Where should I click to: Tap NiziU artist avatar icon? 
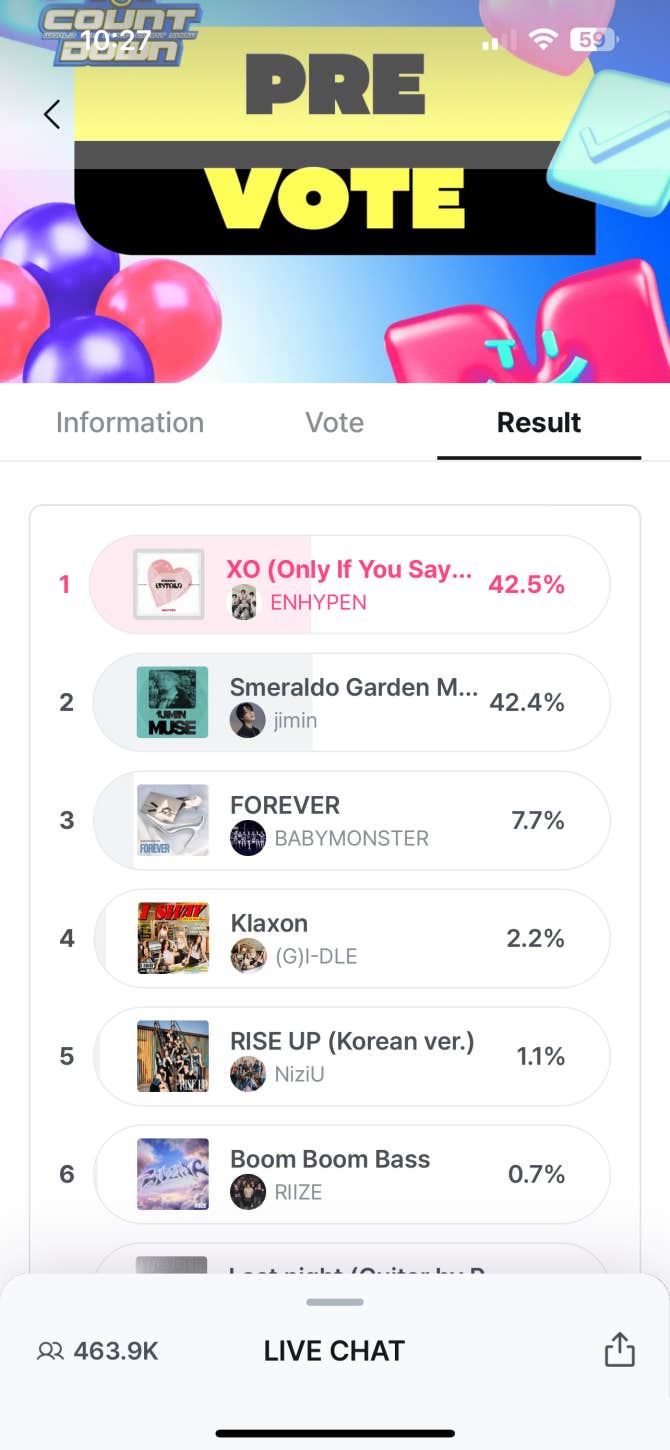248,1074
